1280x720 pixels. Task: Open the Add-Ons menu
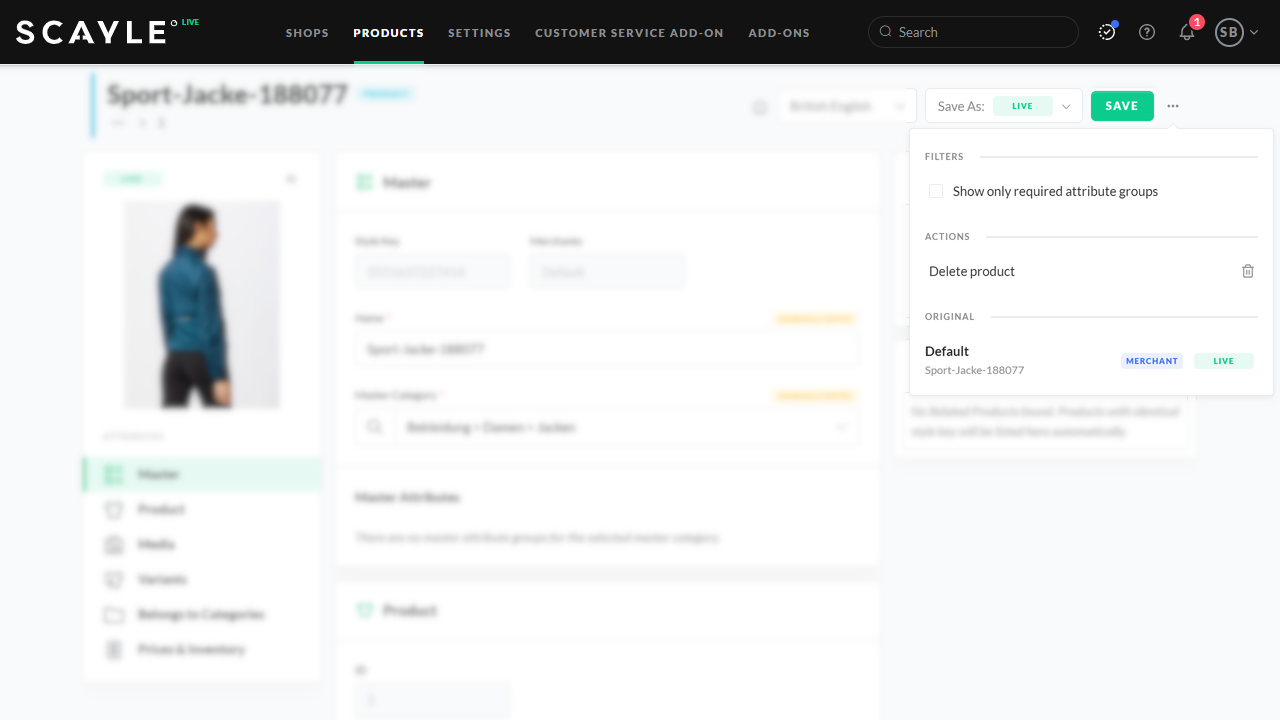click(x=779, y=33)
